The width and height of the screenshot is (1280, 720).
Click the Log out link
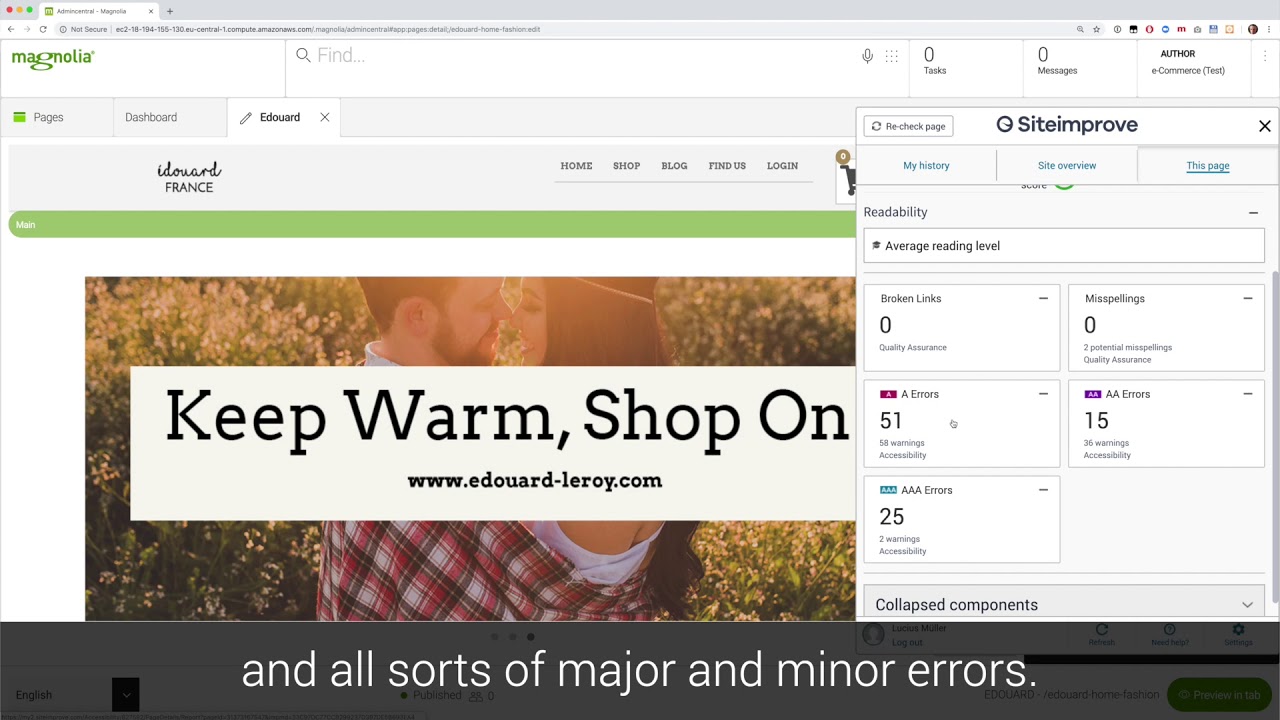pos(907,642)
